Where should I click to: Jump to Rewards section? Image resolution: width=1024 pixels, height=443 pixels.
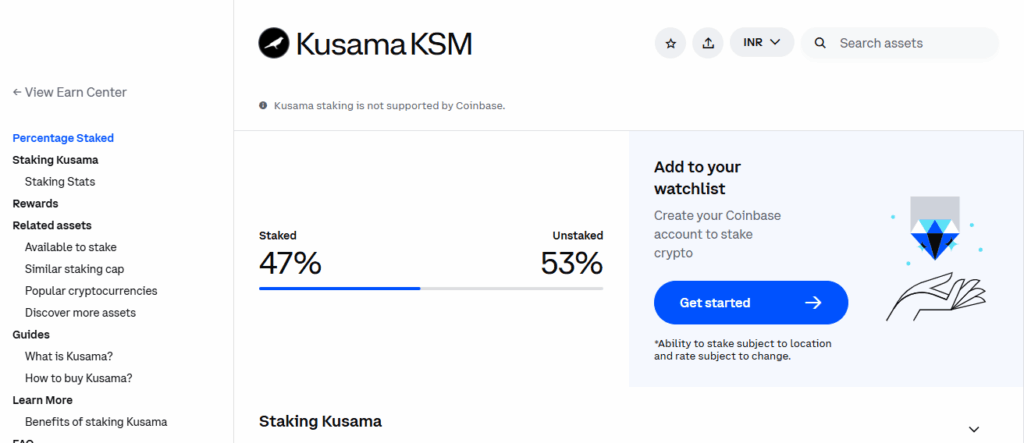[x=35, y=204]
